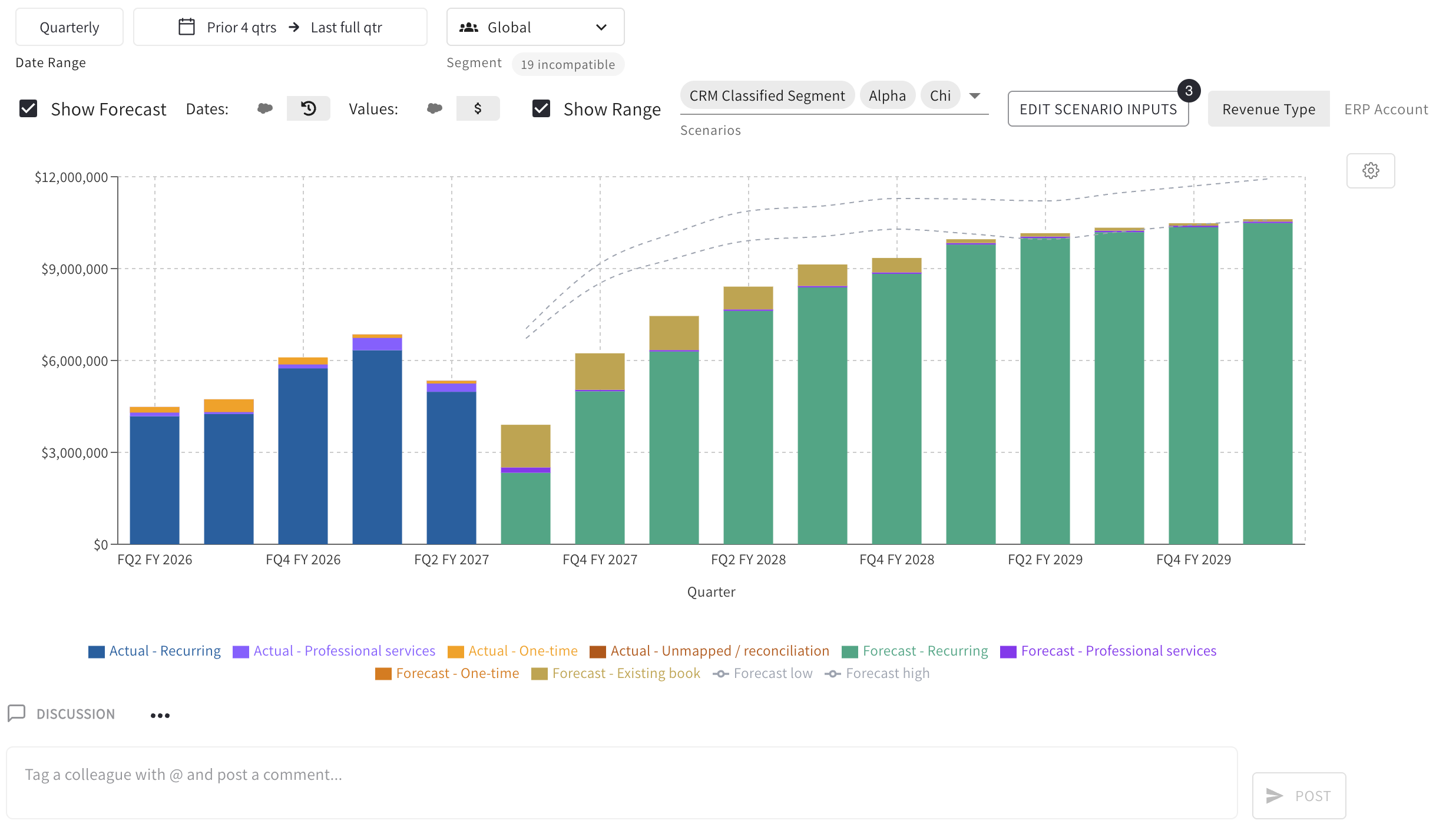Switch to the Revenue Type tab
1456x827 pixels.
(1268, 109)
